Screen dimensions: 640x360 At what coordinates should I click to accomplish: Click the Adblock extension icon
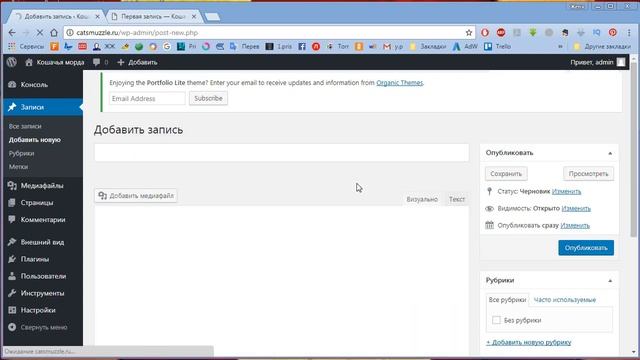pos(501,33)
